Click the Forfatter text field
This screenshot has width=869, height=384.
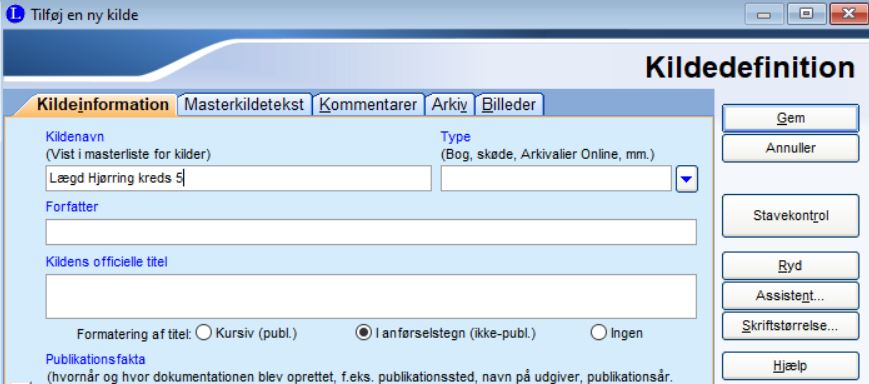(x=371, y=232)
